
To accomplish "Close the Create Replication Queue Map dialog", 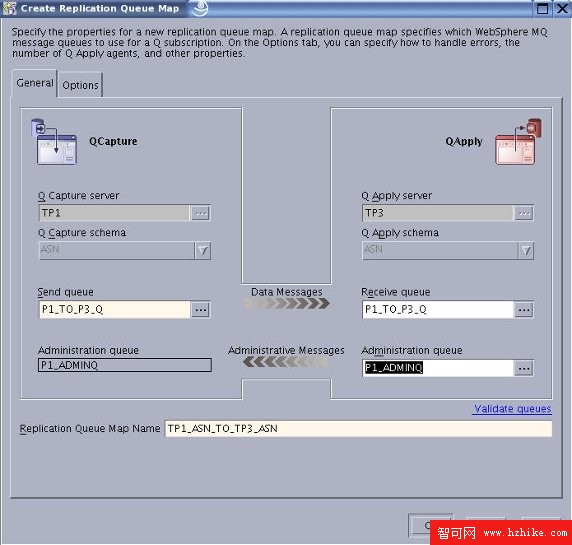I will (563, 8).
